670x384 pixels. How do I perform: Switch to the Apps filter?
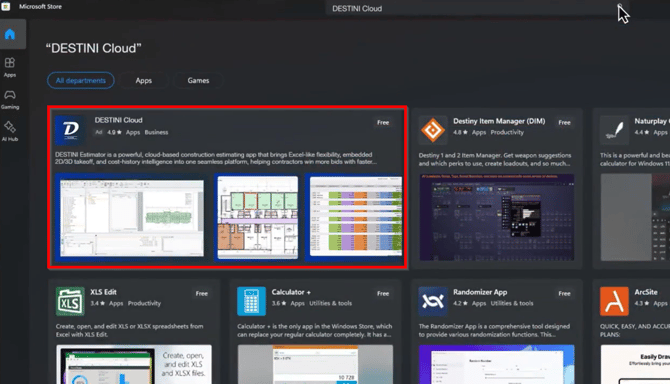tap(144, 80)
